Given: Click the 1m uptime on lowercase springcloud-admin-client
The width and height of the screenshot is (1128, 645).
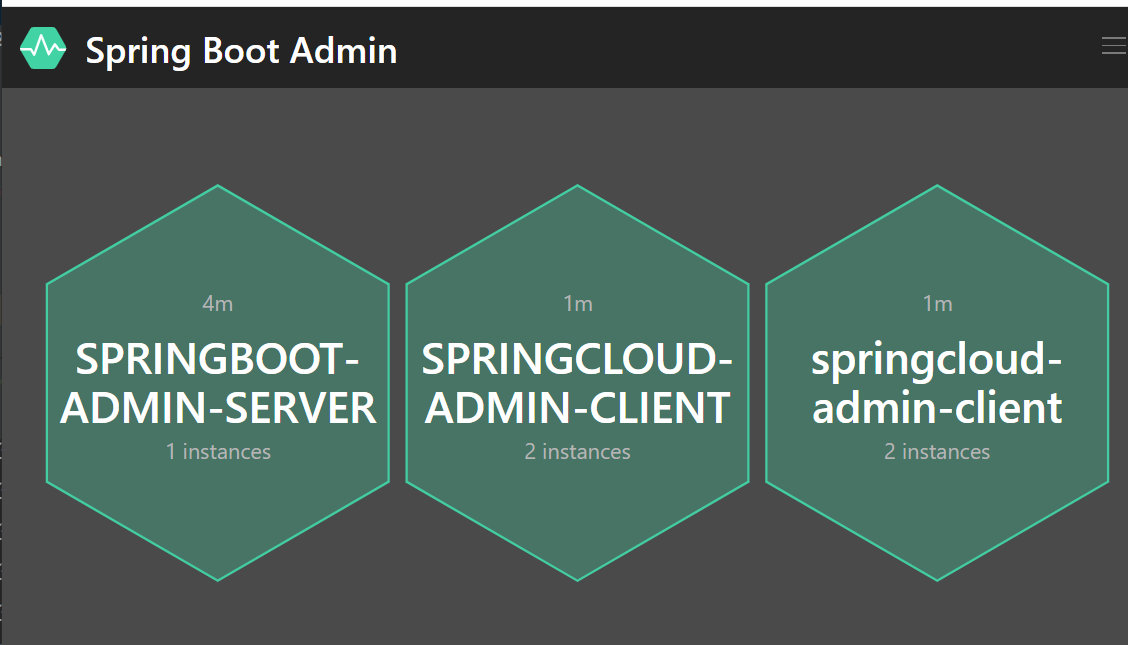Looking at the screenshot, I should tap(937, 303).
